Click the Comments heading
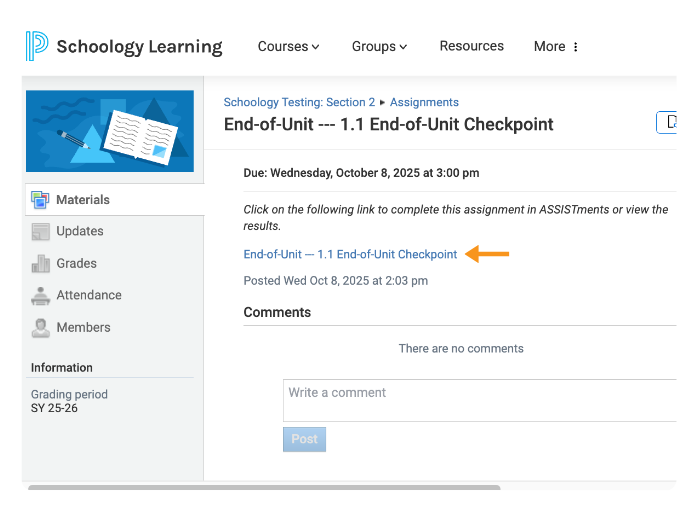This screenshot has width=698, height=508. click(277, 312)
